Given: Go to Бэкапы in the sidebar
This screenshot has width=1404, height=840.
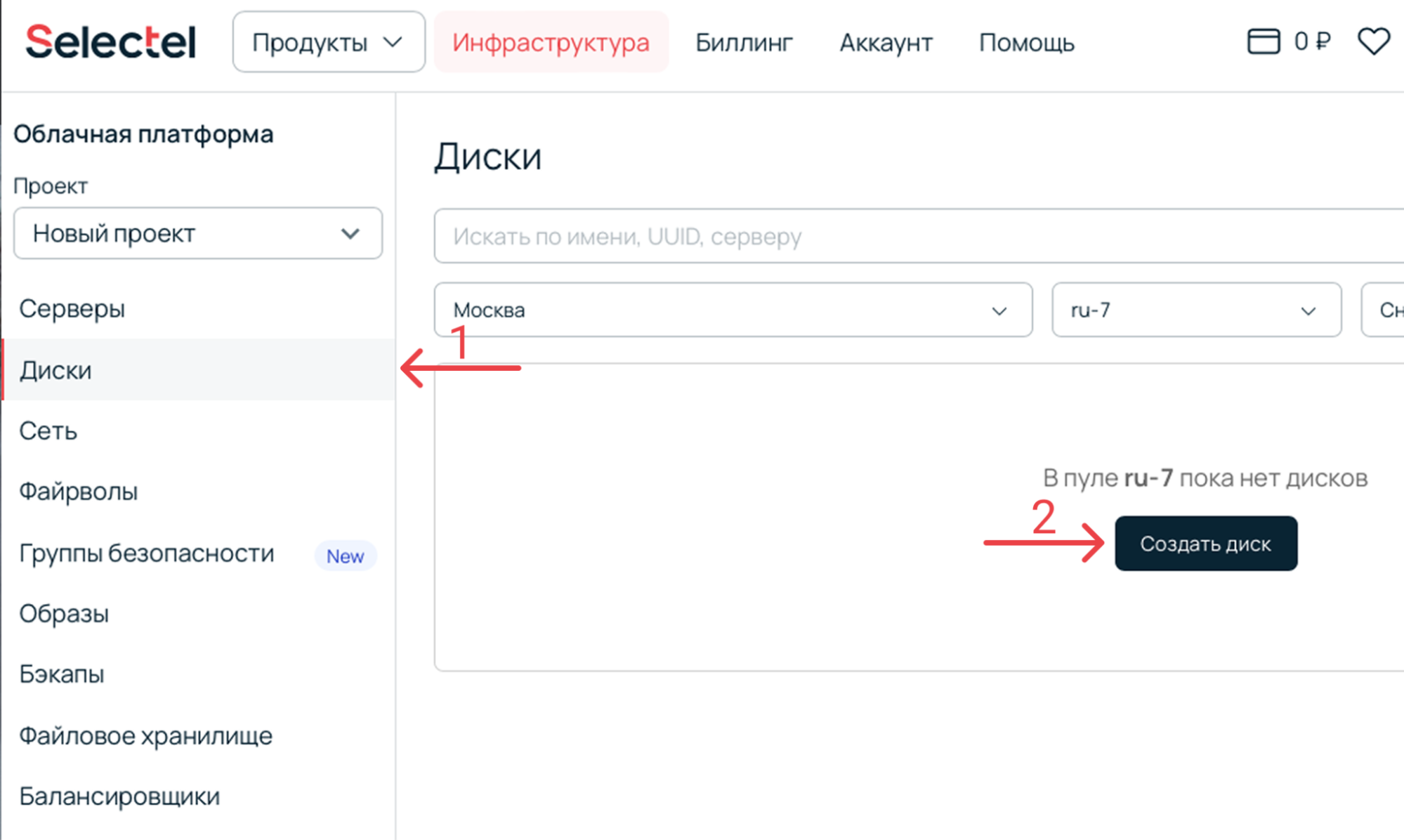Looking at the screenshot, I should pos(62,674).
